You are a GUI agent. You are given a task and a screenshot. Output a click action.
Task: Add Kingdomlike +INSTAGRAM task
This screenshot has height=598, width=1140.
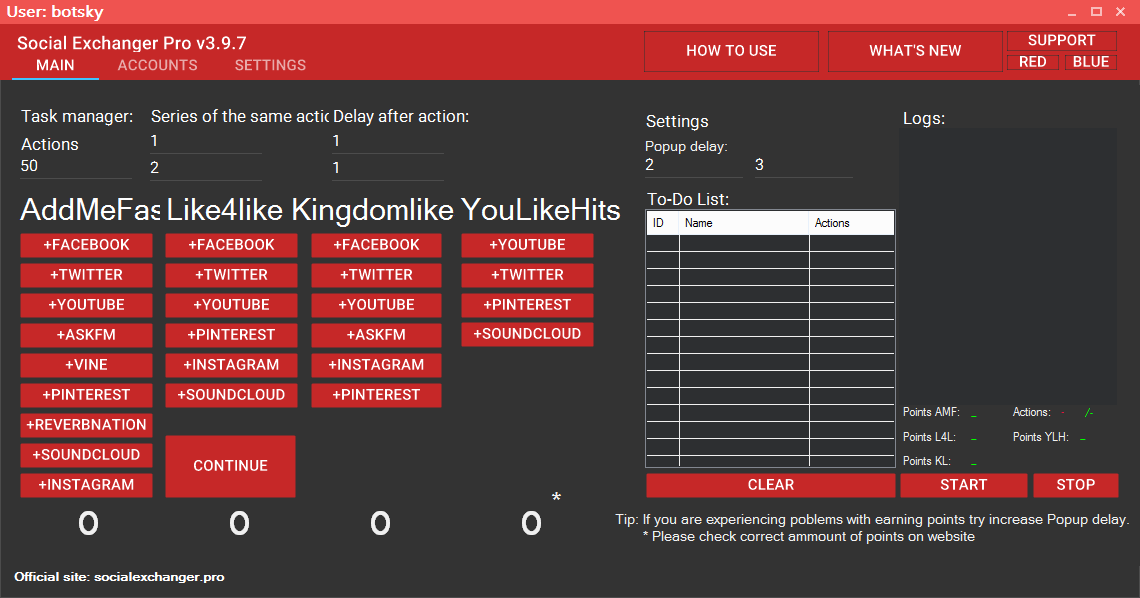[377, 365]
